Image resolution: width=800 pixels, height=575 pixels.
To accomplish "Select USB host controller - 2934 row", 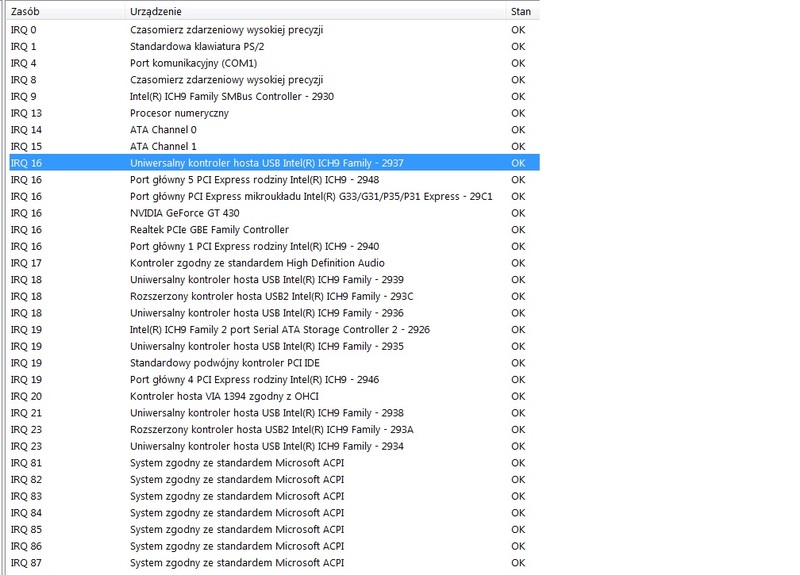I will click(x=274, y=446).
